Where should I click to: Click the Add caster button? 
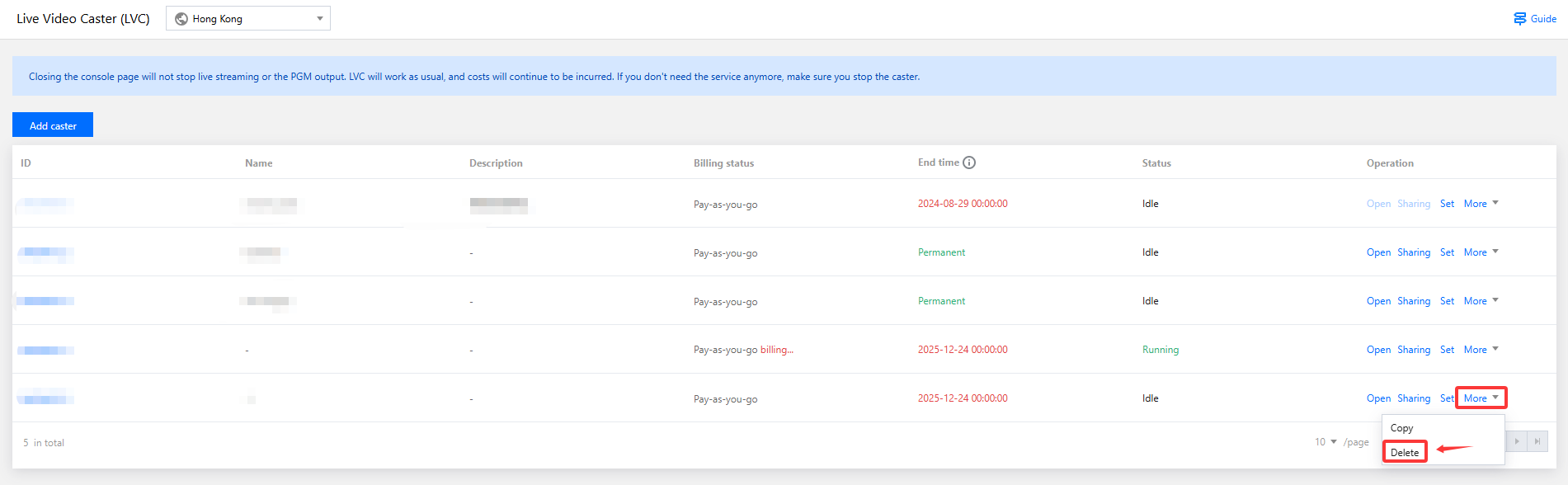coord(53,125)
